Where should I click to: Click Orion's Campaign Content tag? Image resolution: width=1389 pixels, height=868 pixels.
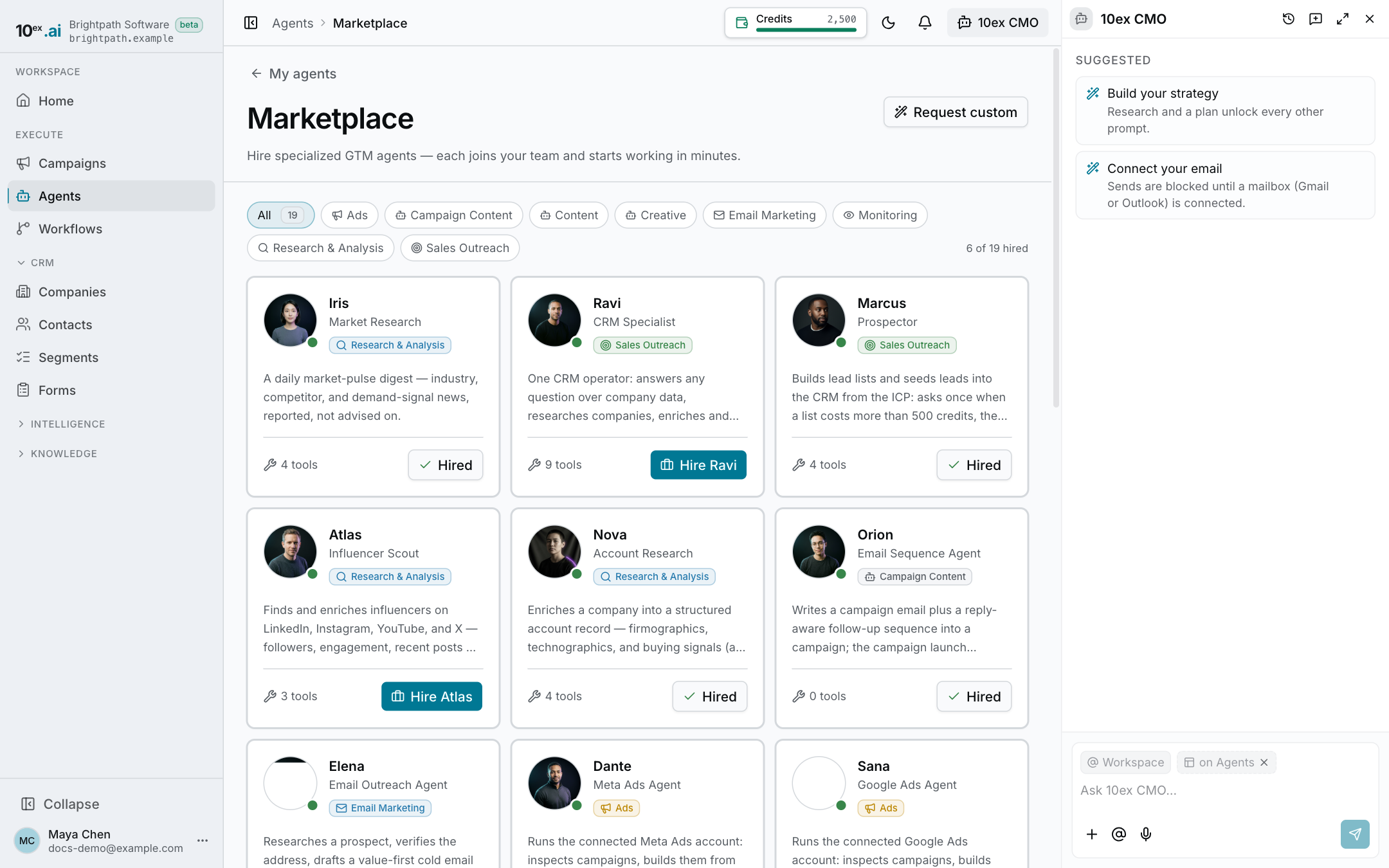[914, 577]
